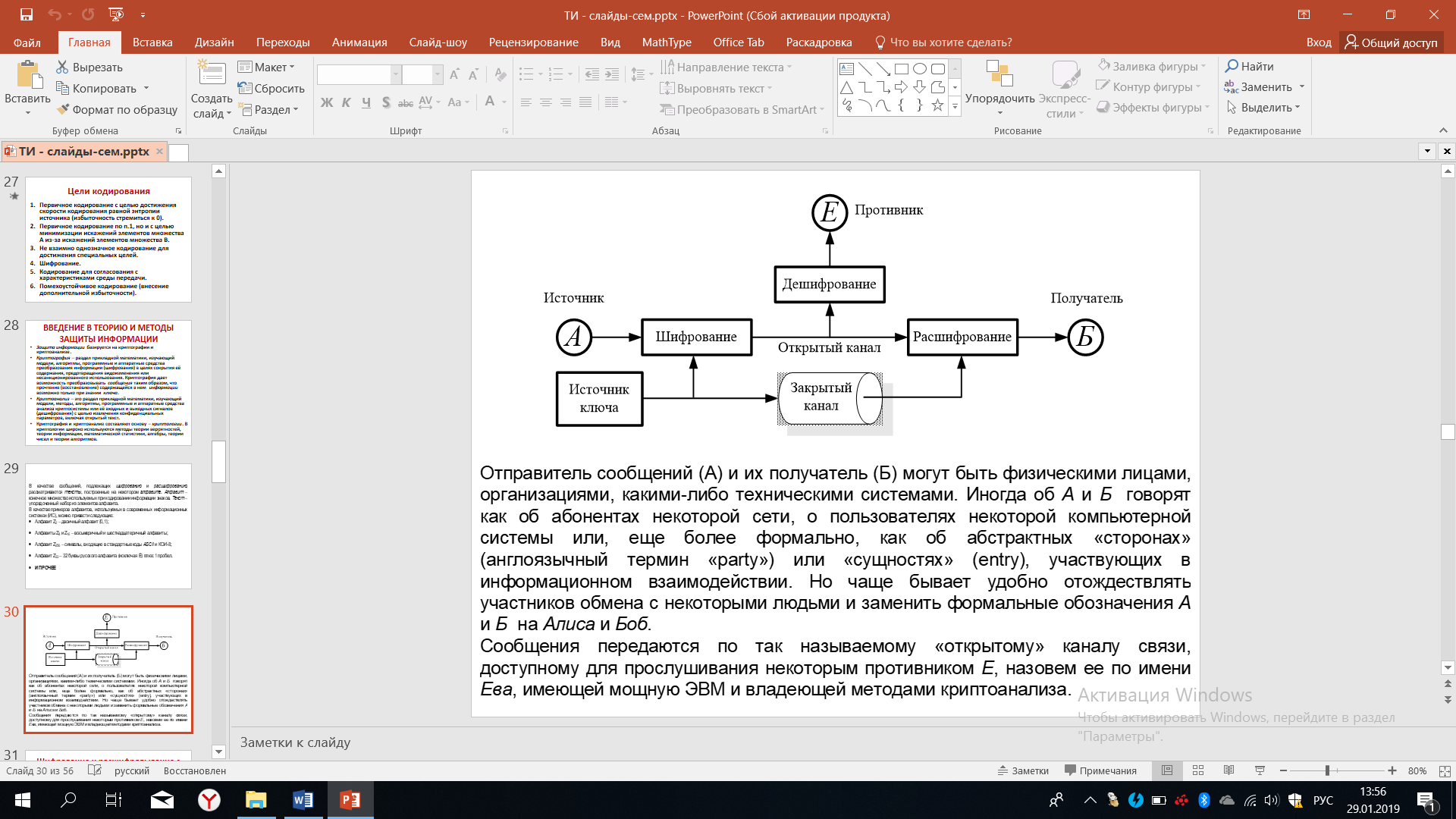
Task: Open Направление текста dropdown
Action: tap(726, 67)
